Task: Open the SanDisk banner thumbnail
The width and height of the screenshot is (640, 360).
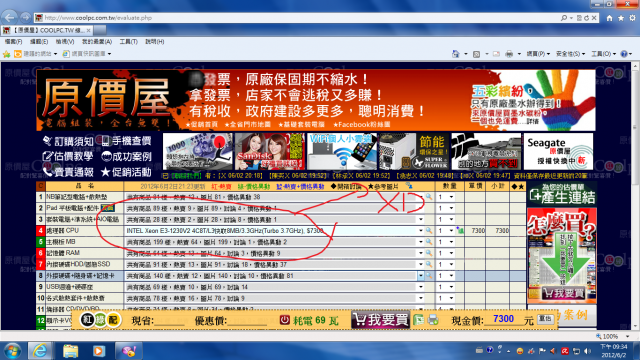Action: click(x=269, y=151)
